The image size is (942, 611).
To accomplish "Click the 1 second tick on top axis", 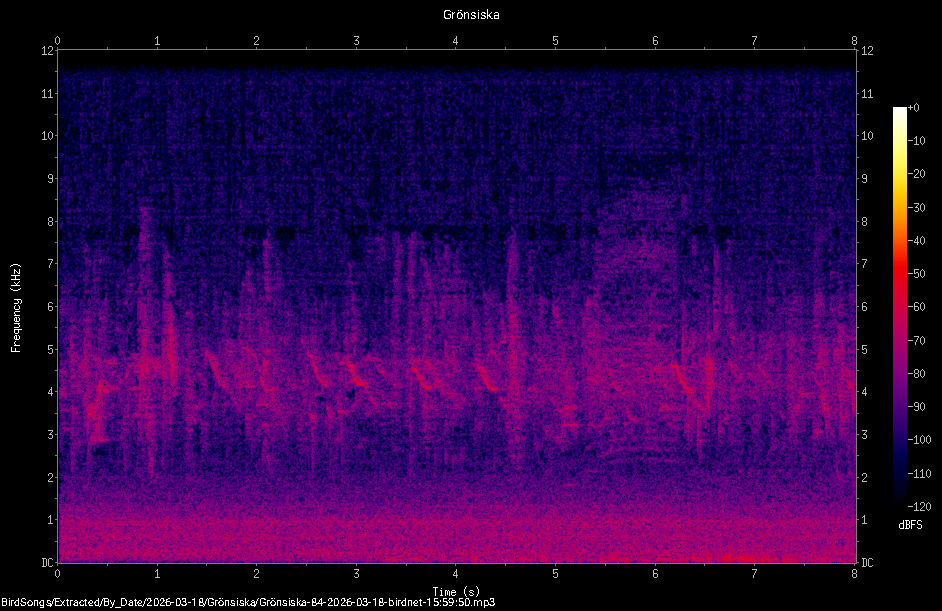I will click(x=157, y=41).
